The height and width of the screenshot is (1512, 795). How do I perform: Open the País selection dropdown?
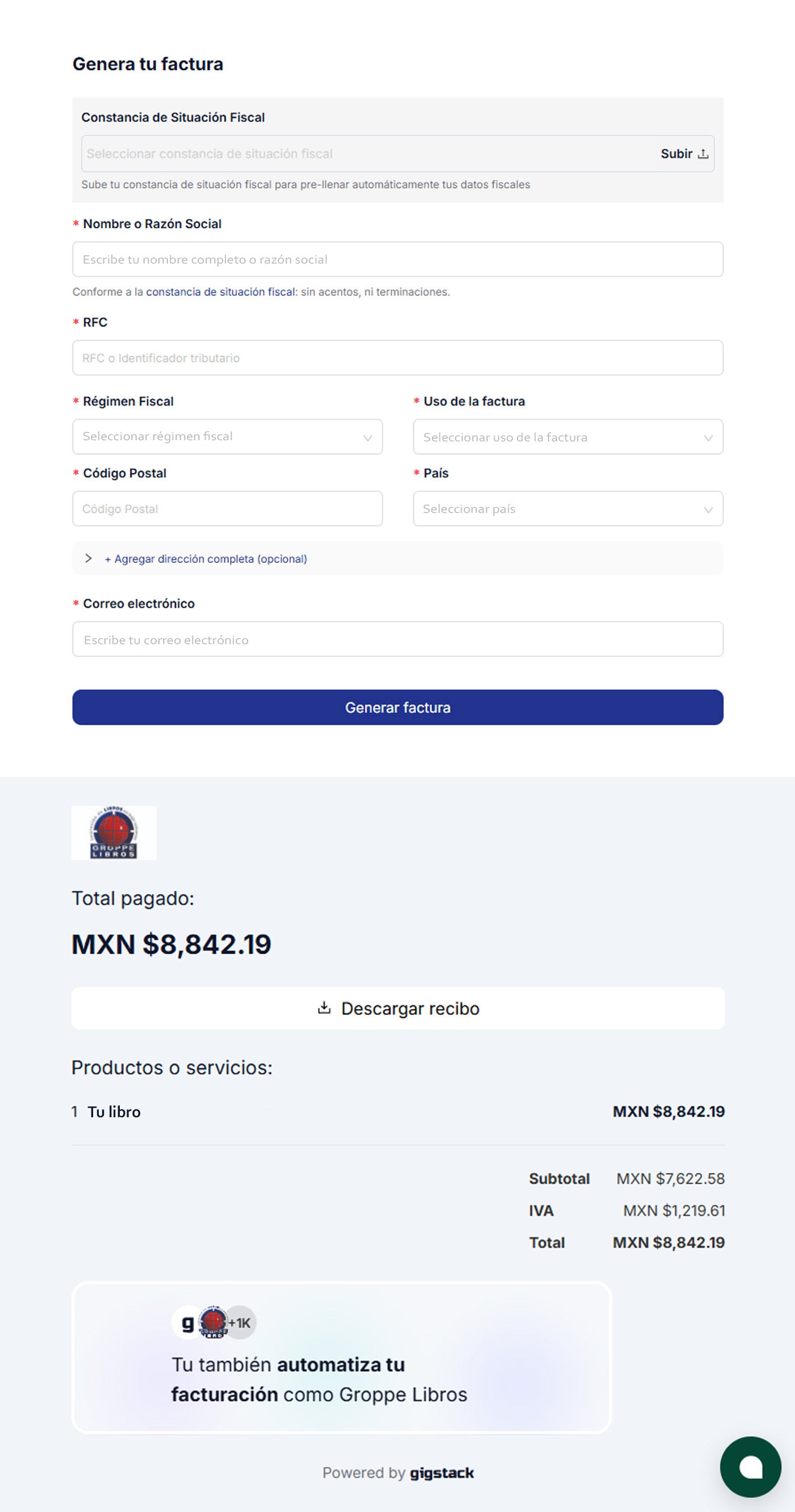(567, 509)
